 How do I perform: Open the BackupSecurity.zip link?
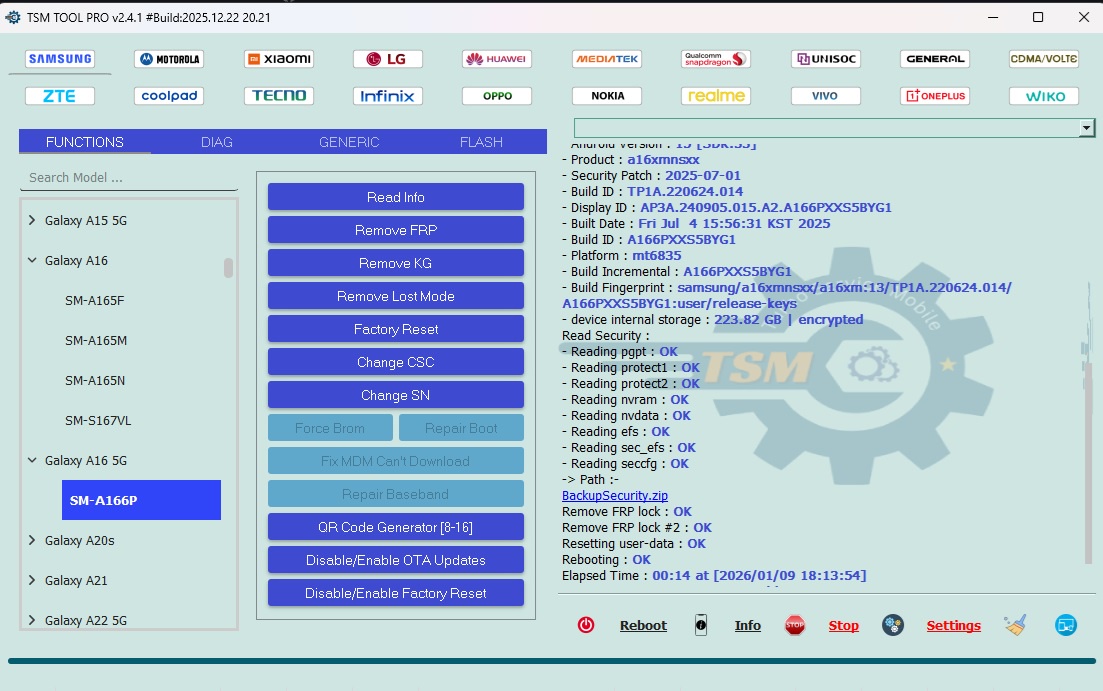pyautogui.click(x=615, y=496)
